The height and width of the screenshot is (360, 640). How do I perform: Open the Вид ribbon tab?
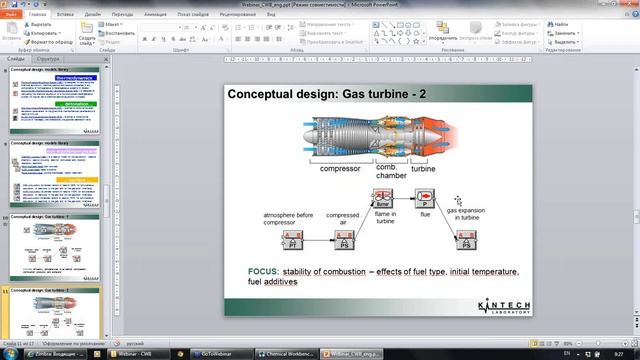pyautogui.click(x=271, y=14)
